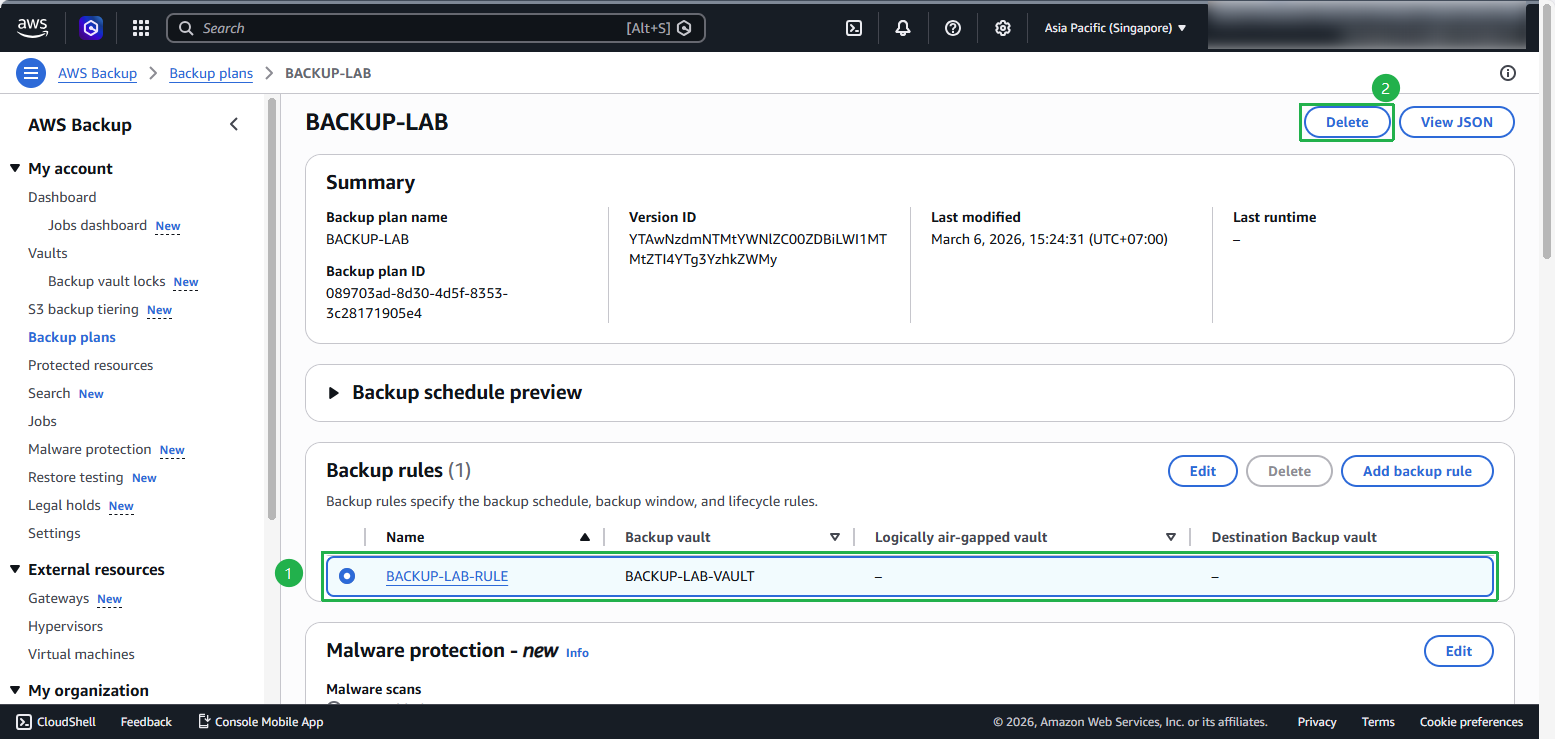Open the Privacy link in footer
Image resolution: width=1555 pixels, height=739 pixels.
click(1317, 722)
